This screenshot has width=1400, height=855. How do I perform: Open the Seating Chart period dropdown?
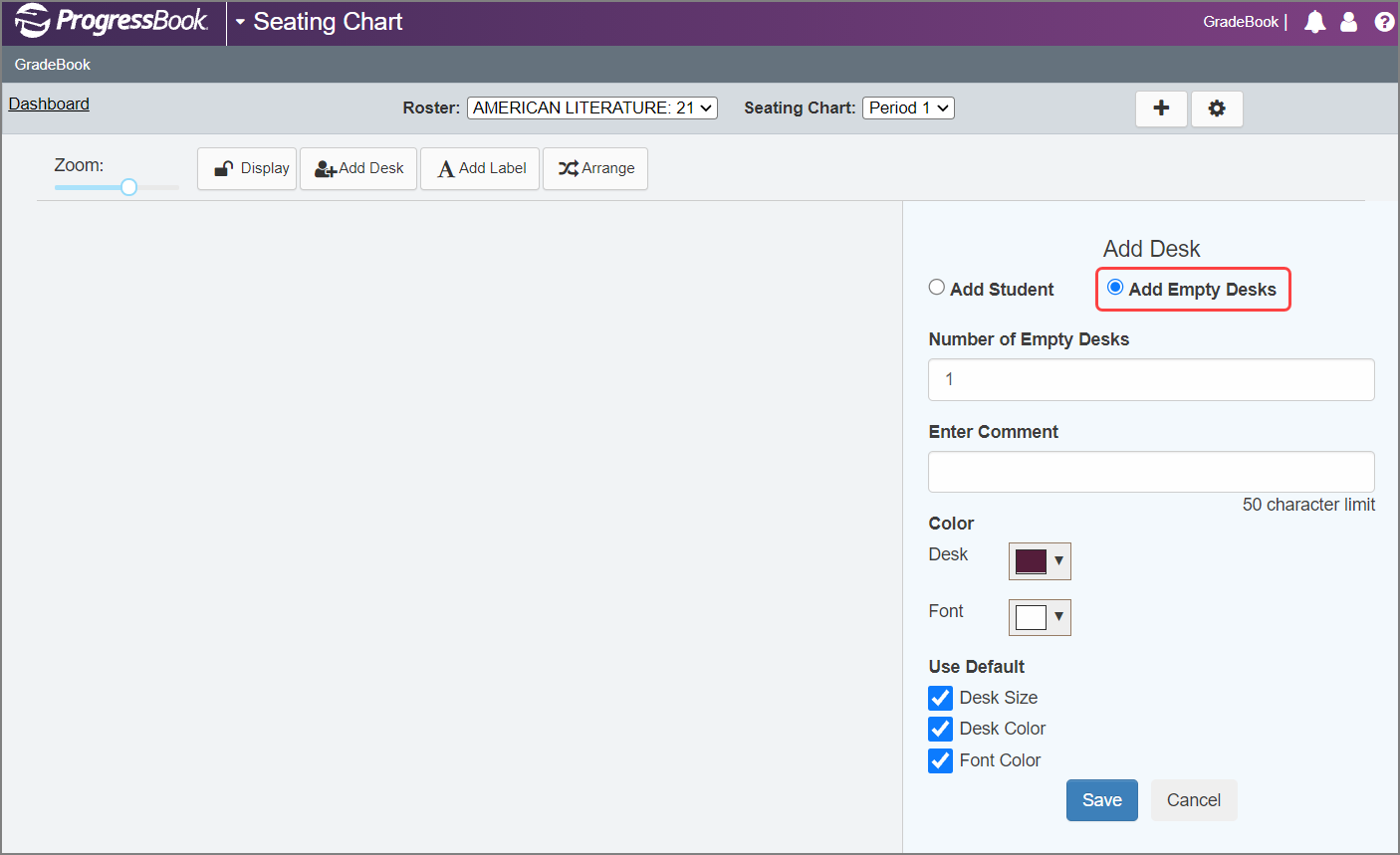pos(908,107)
